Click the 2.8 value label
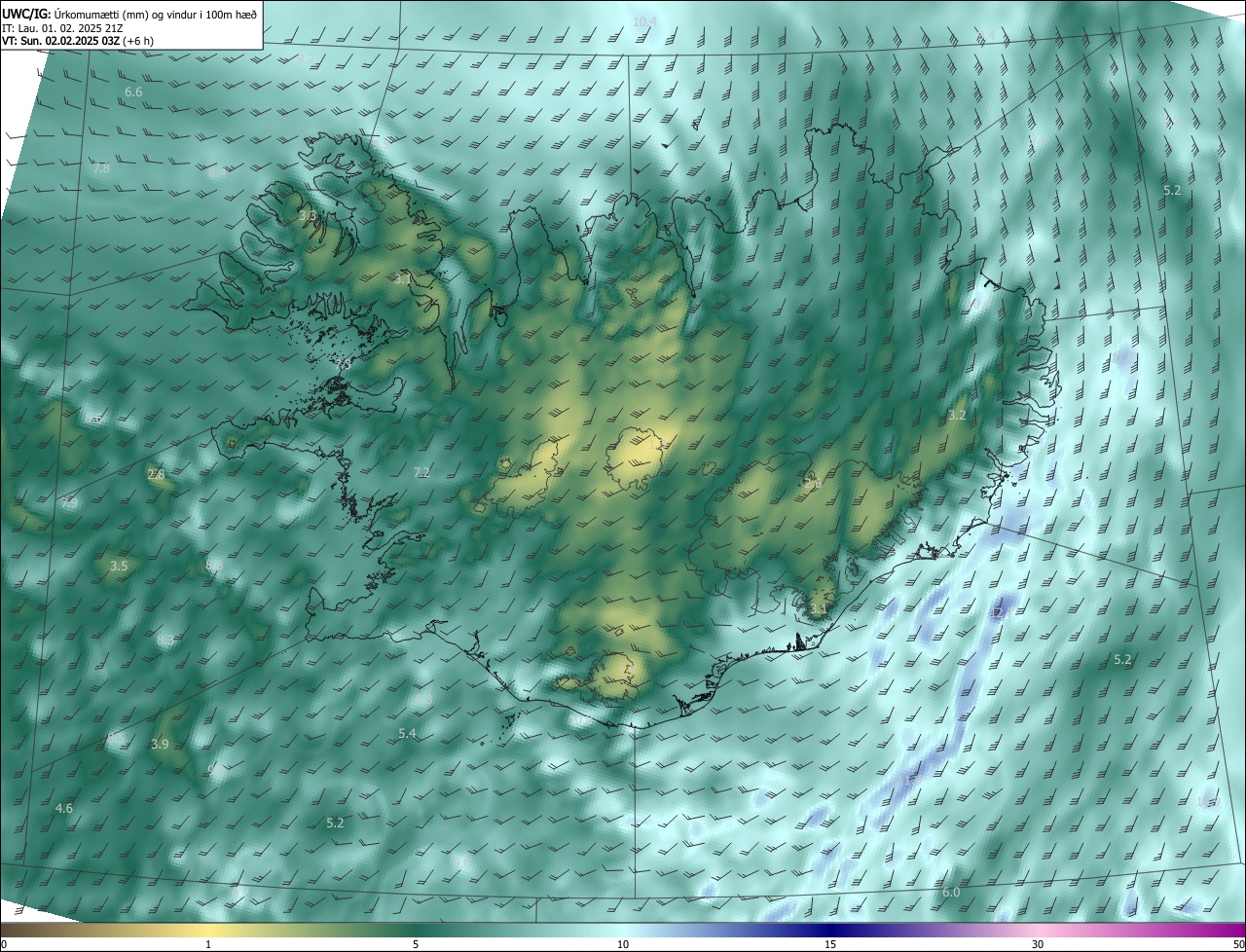The height and width of the screenshot is (952, 1246). pos(156,474)
